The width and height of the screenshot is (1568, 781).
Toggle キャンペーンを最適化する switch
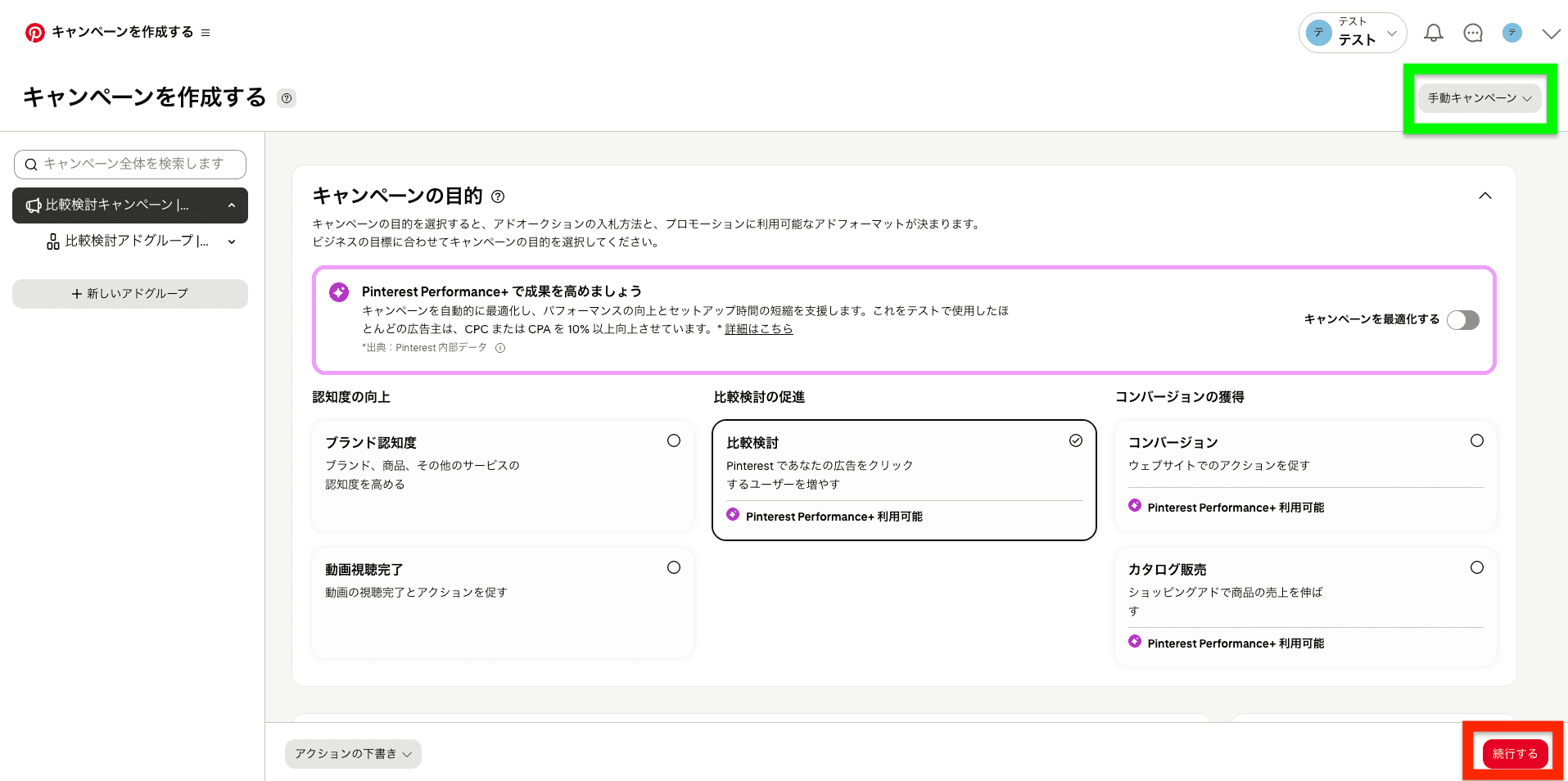[1463, 319]
